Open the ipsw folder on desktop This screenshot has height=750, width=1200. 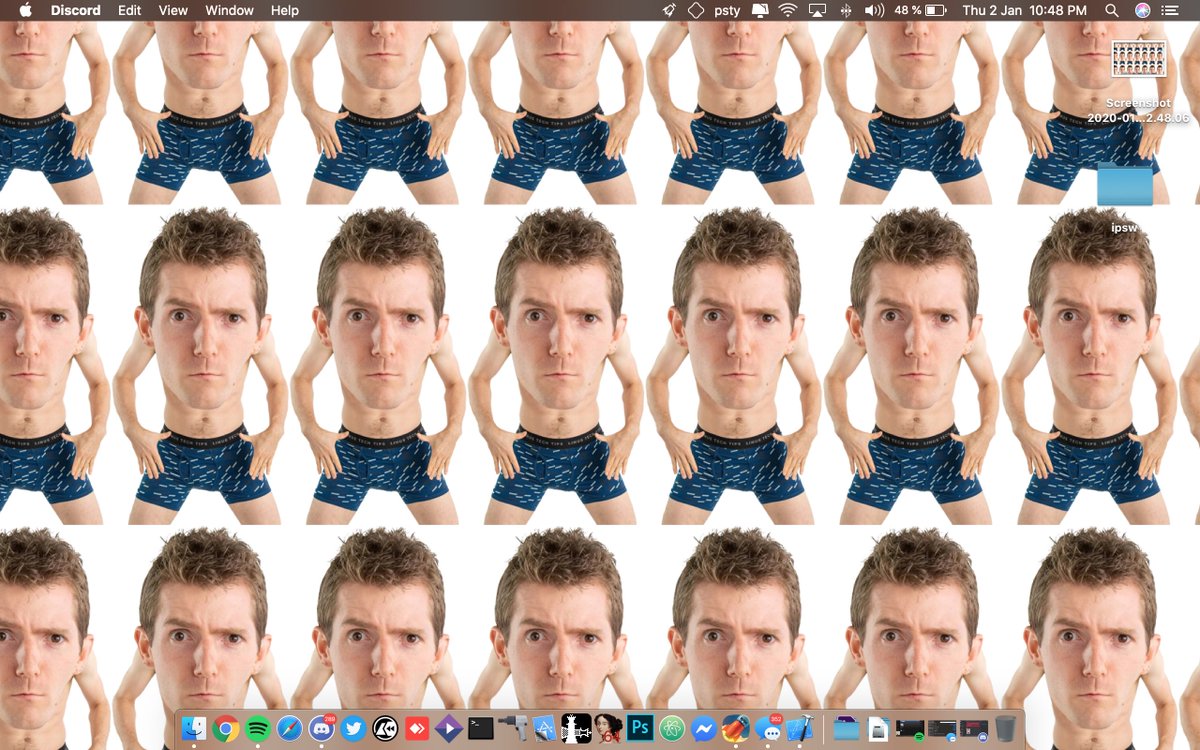pyautogui.click(x=1125, y=197)
